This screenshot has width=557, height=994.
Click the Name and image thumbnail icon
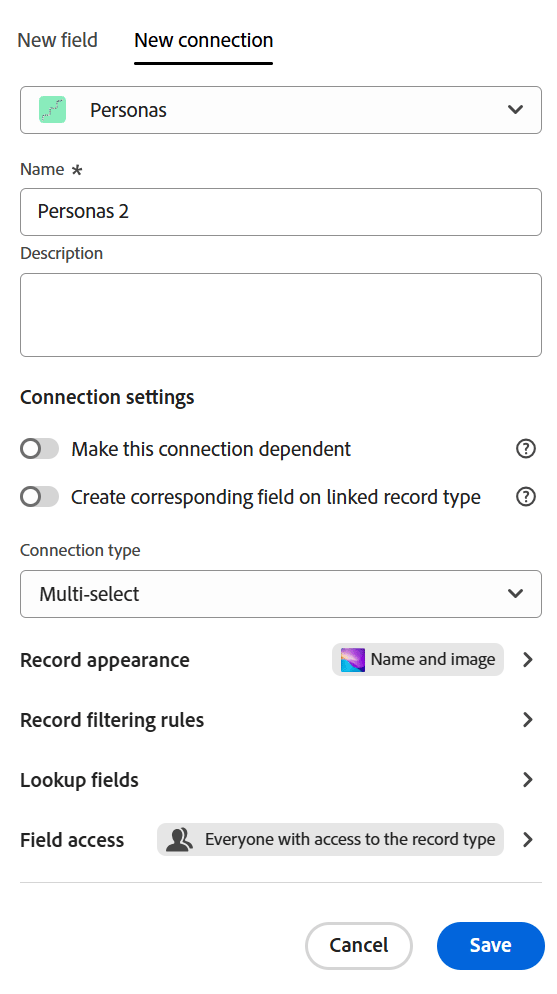[x=353, y=660]
